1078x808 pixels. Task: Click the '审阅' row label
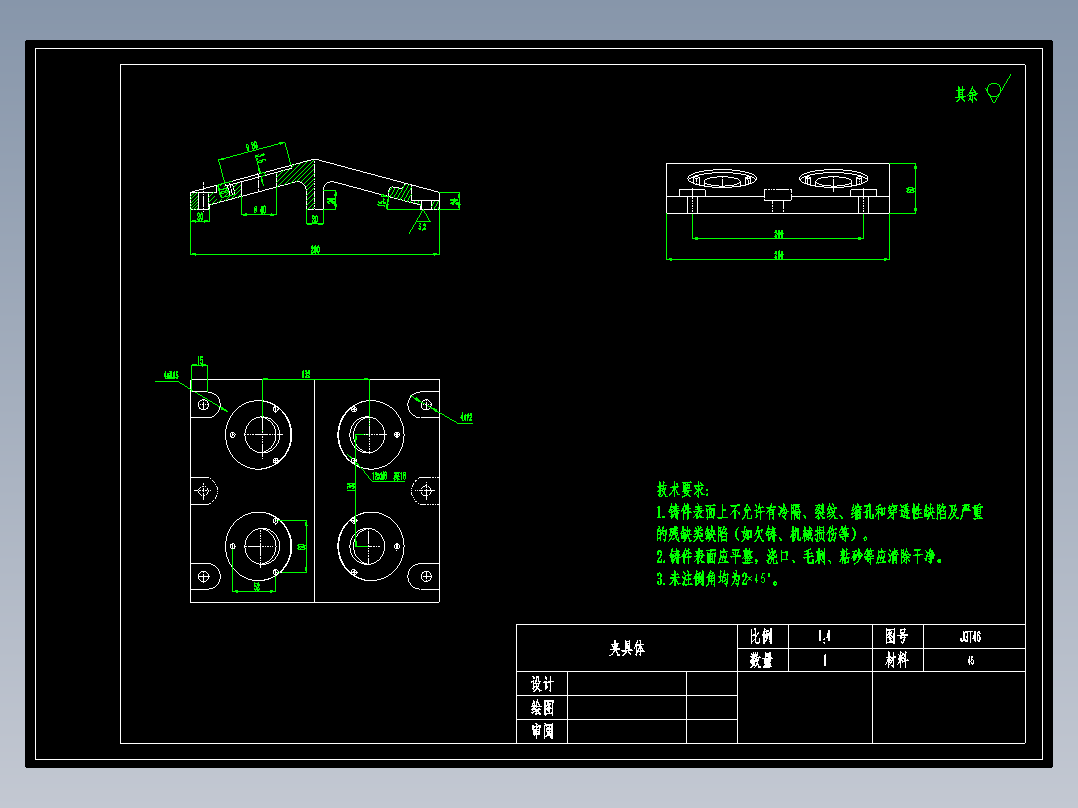542,731
